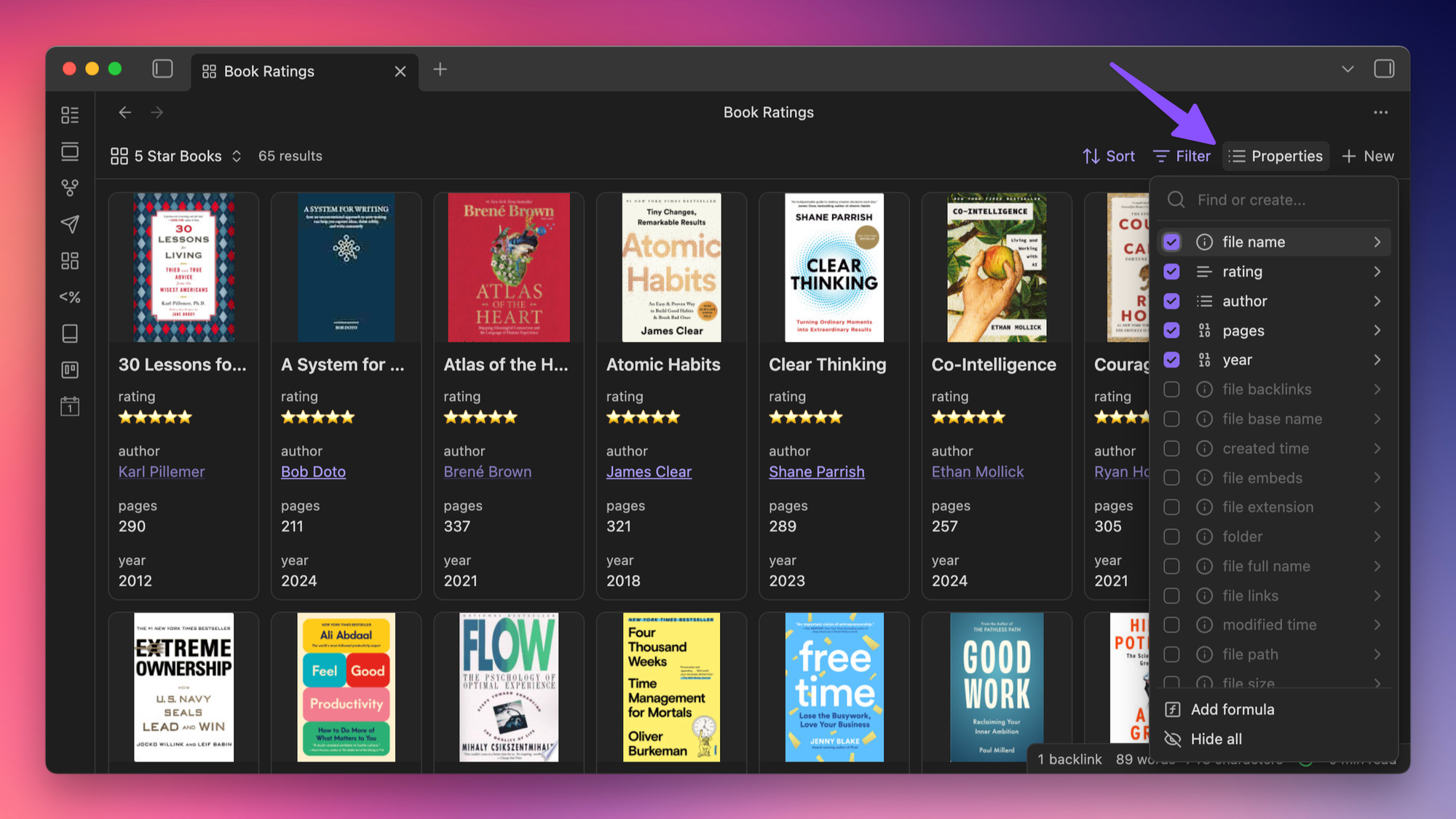Toggle the left sidebar panel icon

pyautogui.click(x=162, y=69)
